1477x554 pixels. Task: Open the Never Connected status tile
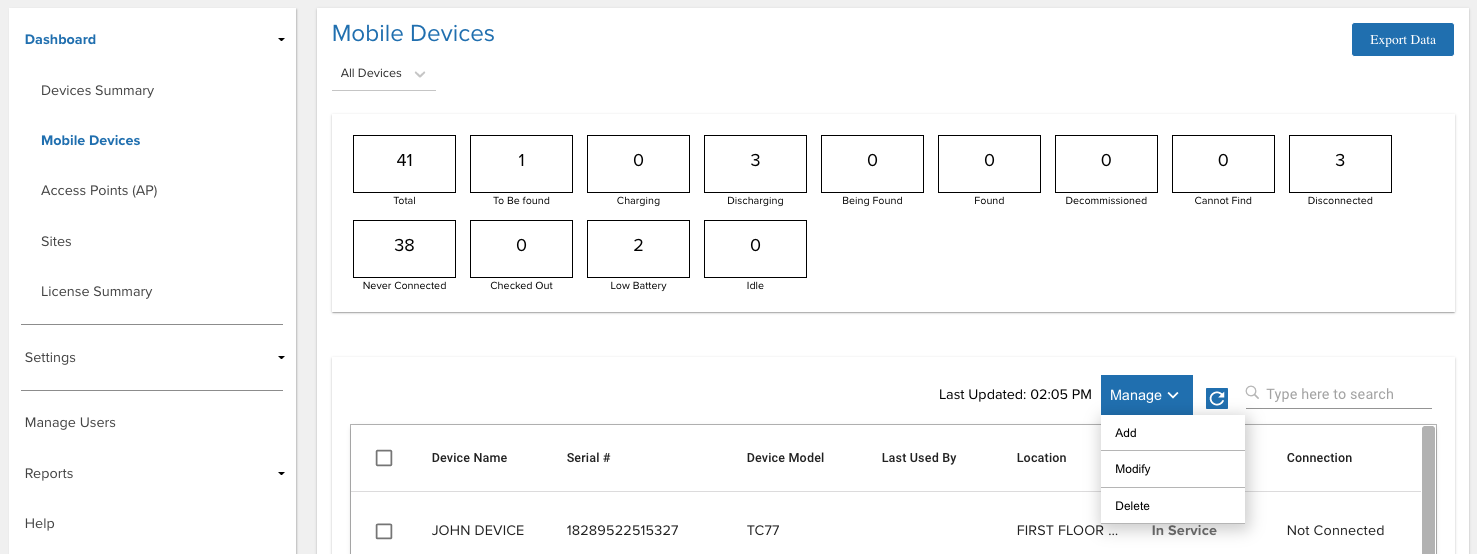tap(404, 249)
